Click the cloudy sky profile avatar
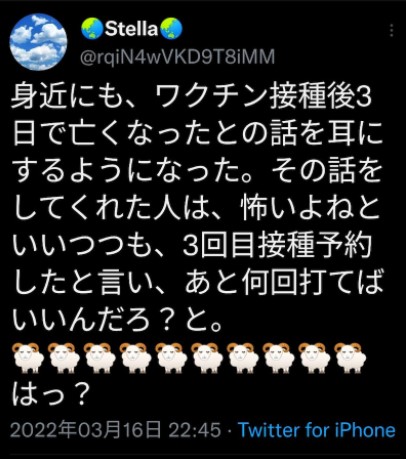Screen dimensions: 406x459 pos(38,42)
